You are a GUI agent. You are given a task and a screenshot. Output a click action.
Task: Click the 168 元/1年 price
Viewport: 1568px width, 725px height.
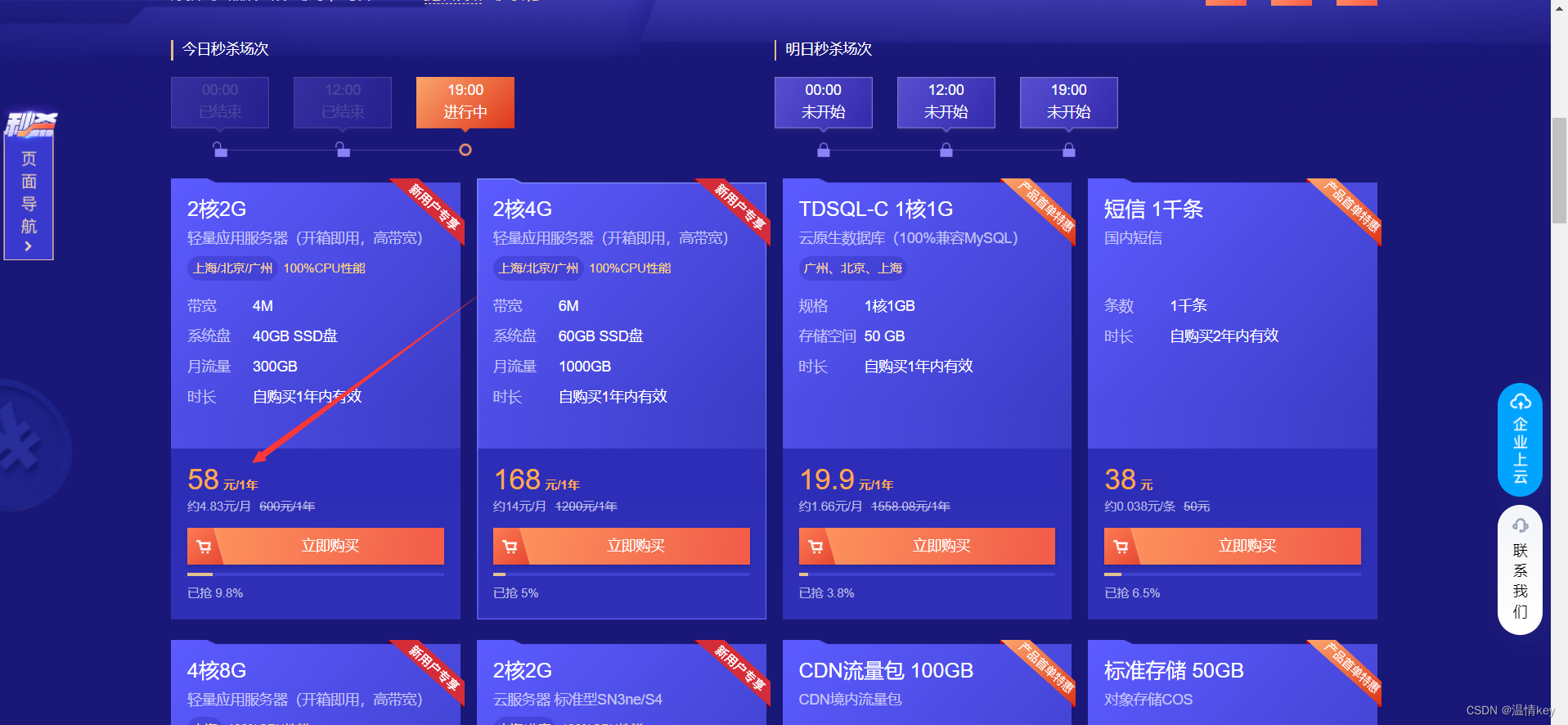pos(537,480)
